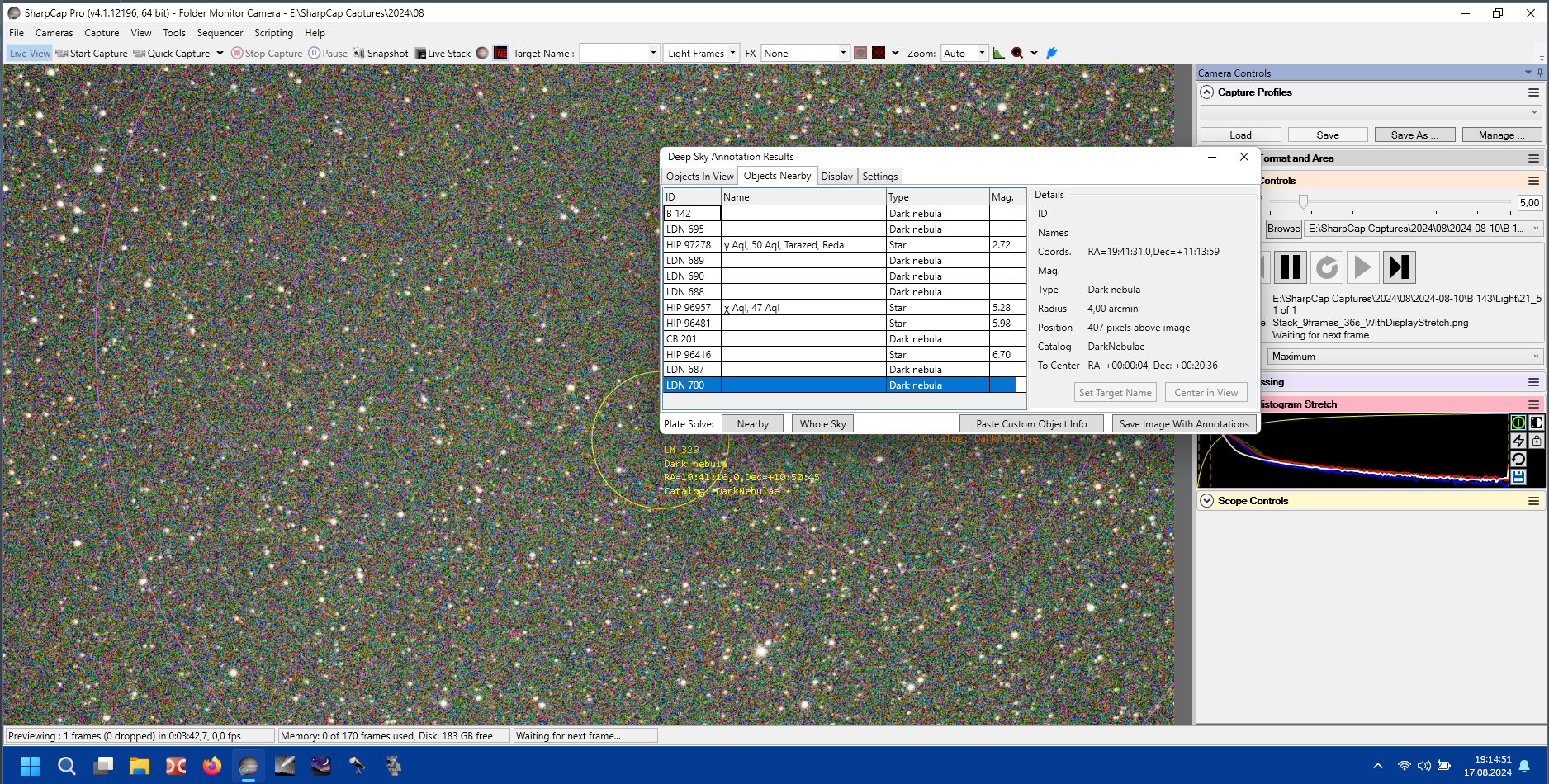The image size is (1549, 784).
Task: Open Histogram Stretch hamburger menu
Action: [x=1533, y=404]
